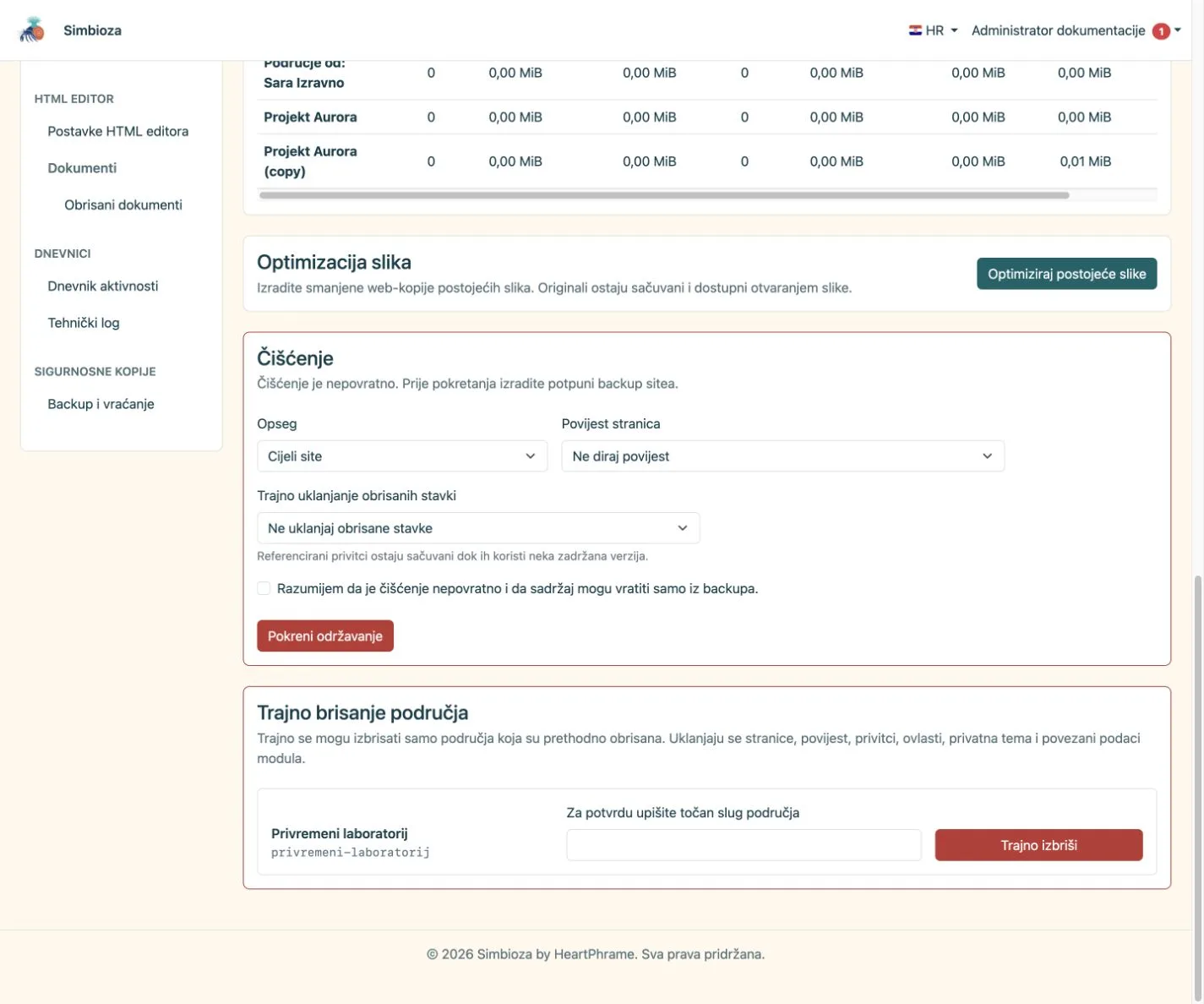The height and width of the screenshot is (1004, 1204).
Task: Click the Croatian flag language icon
Action: click(915, 30)
